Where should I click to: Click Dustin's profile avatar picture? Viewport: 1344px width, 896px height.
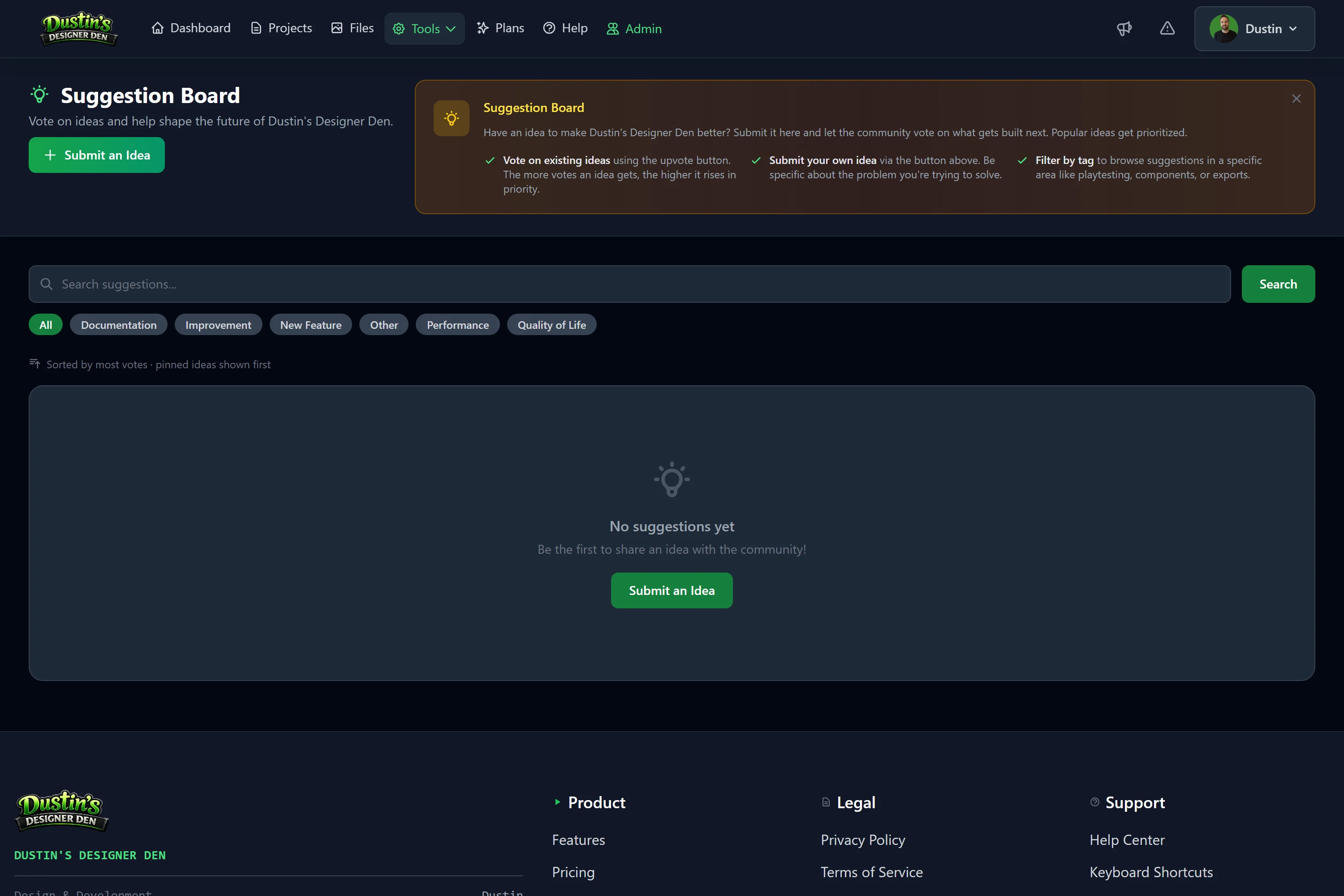pyautogui.click(x=1223, y=29)
